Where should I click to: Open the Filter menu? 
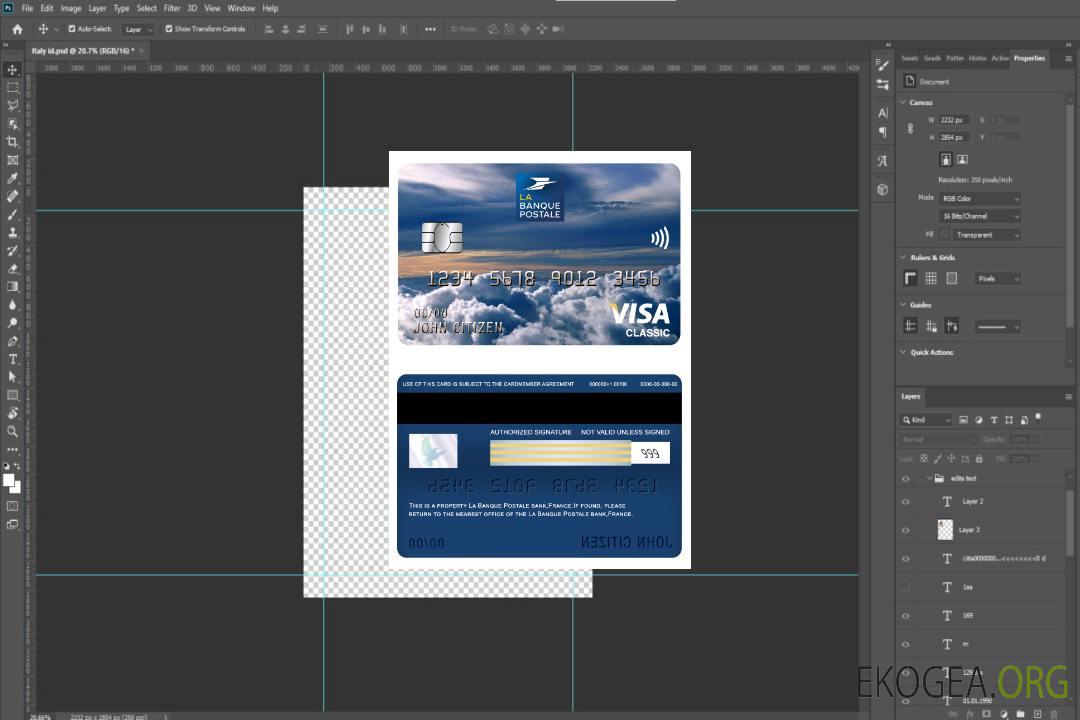172,8
